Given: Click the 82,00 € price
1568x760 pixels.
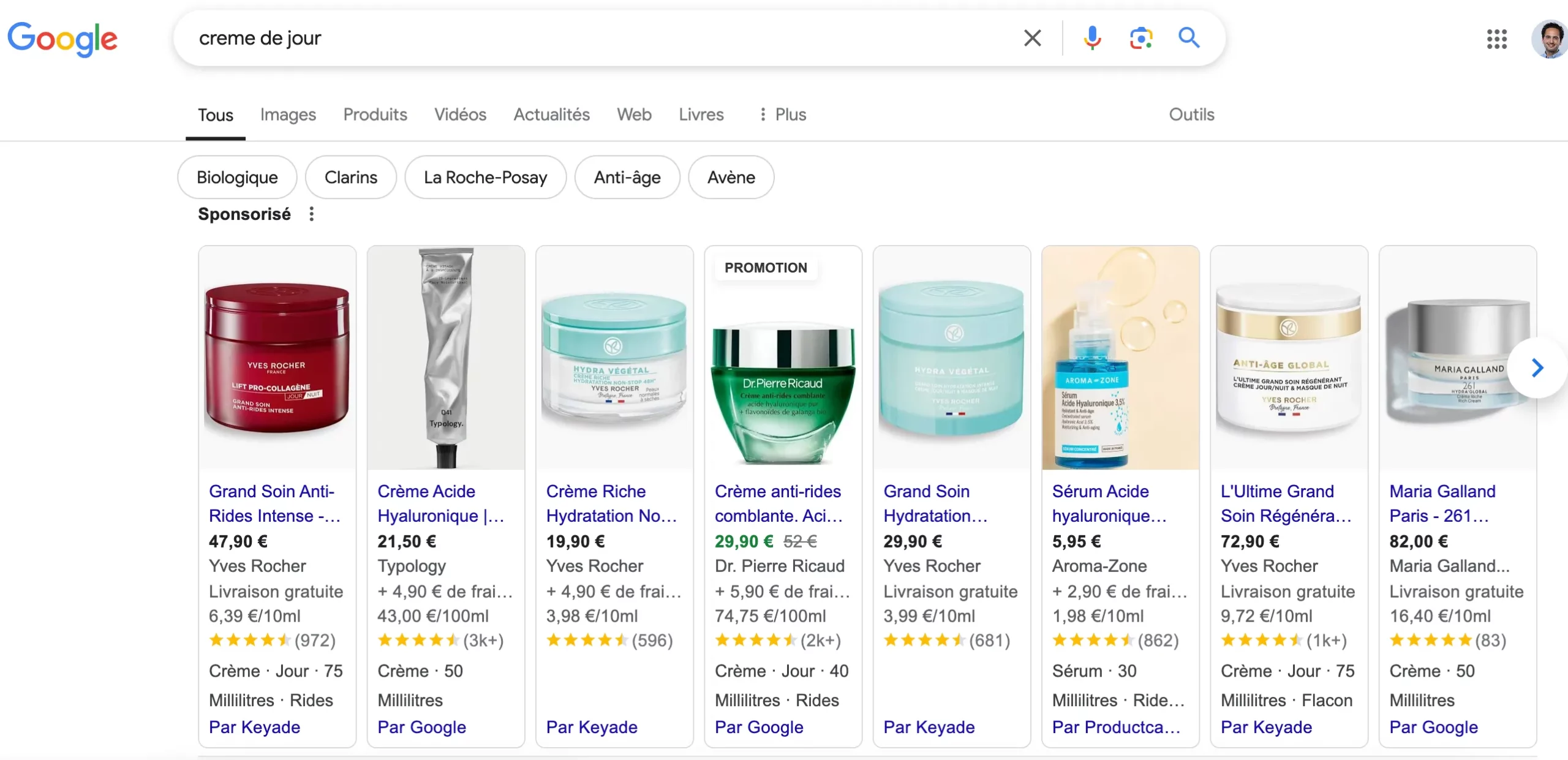Looking at the screenshot, I should [x=1419, y=541].
